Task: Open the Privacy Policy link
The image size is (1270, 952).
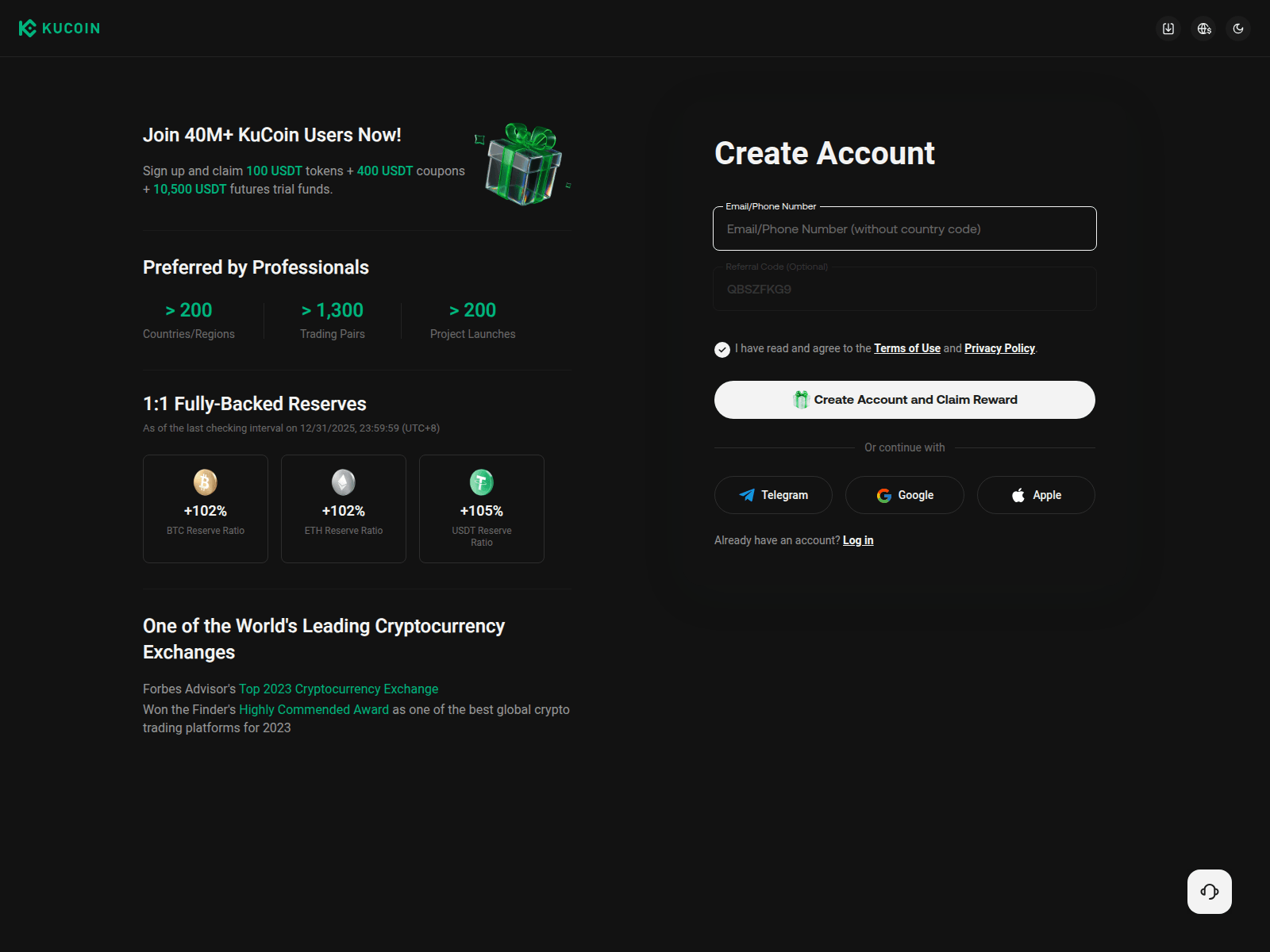Action: [999, 348]
